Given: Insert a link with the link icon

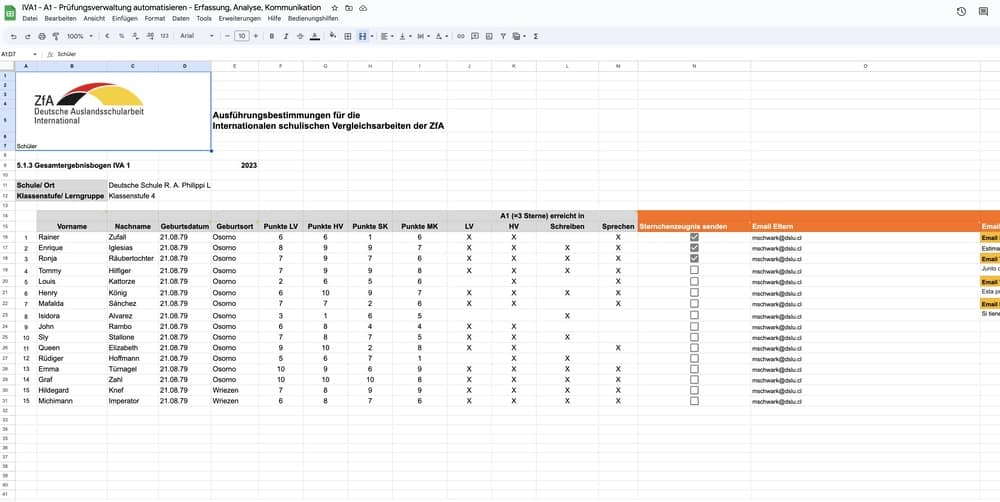Looking at the screenshot, I should pos(460,36).
